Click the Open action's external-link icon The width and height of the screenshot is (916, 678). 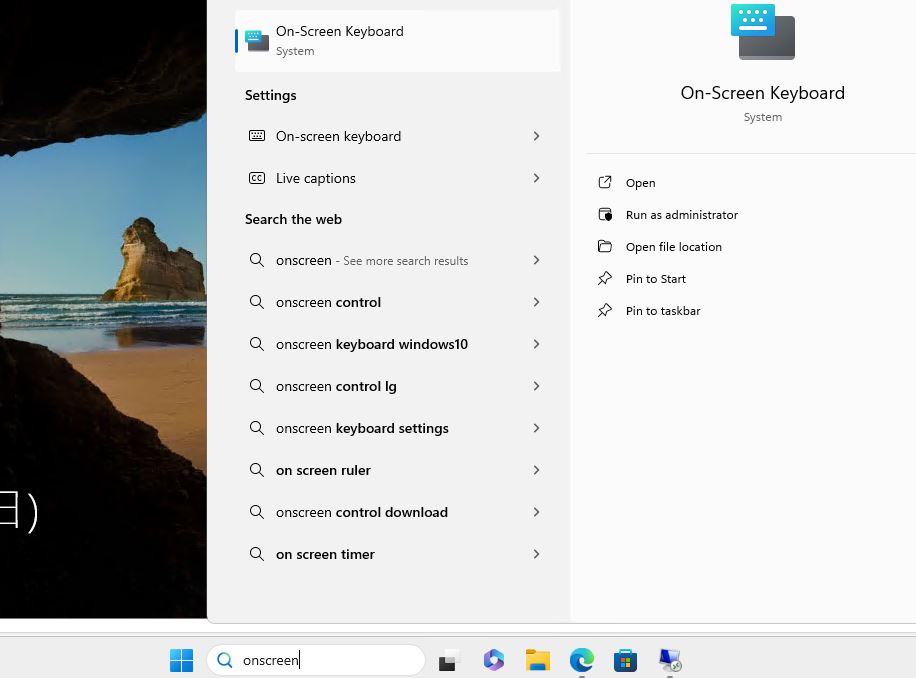coord(605,182)
